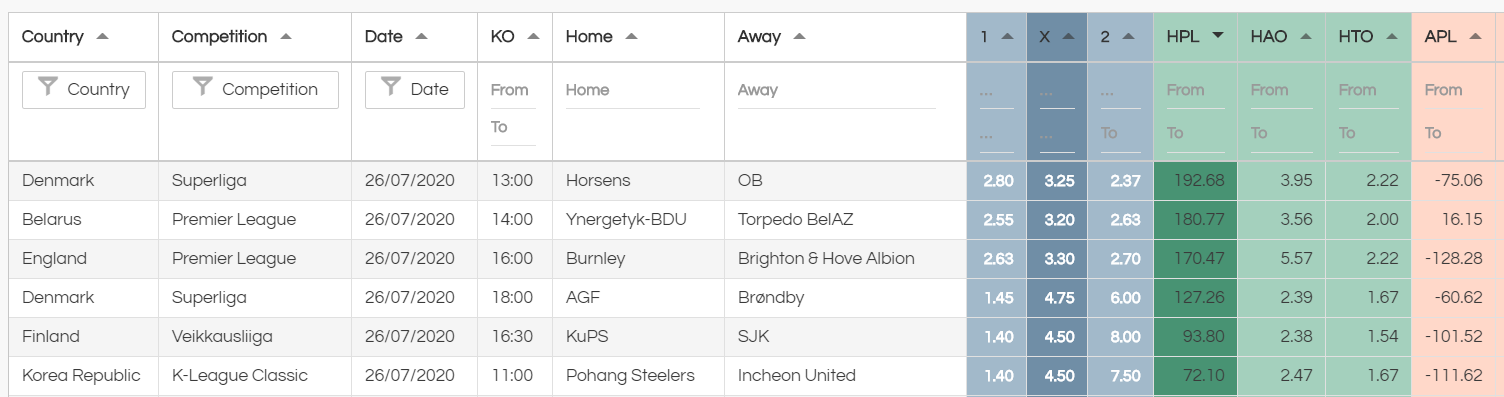
Task: Click the 192.68 HPL value cell
Action: point(1195,181)
